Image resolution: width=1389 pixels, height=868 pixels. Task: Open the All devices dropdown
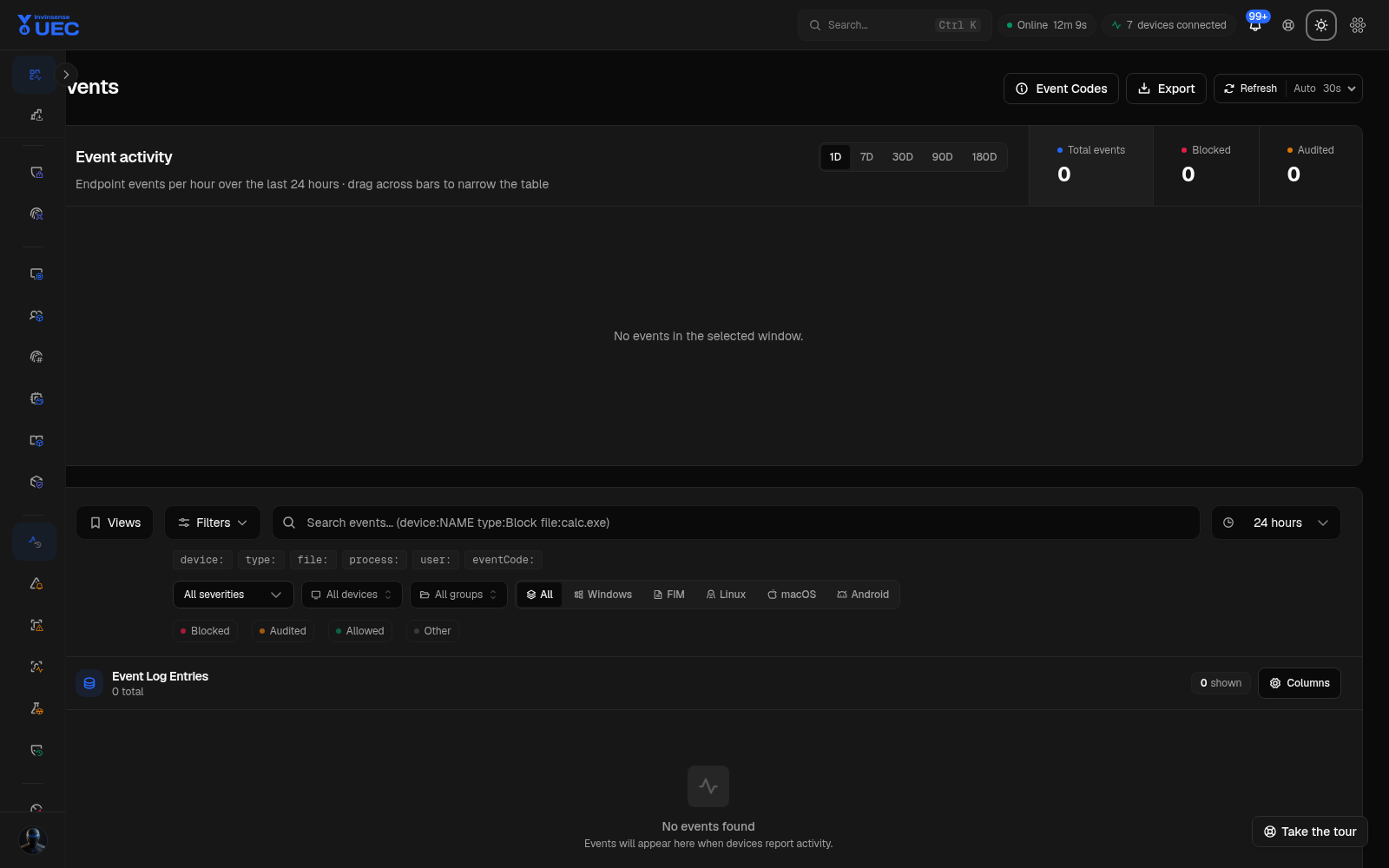pyautogui.click(x=352, y=595)
